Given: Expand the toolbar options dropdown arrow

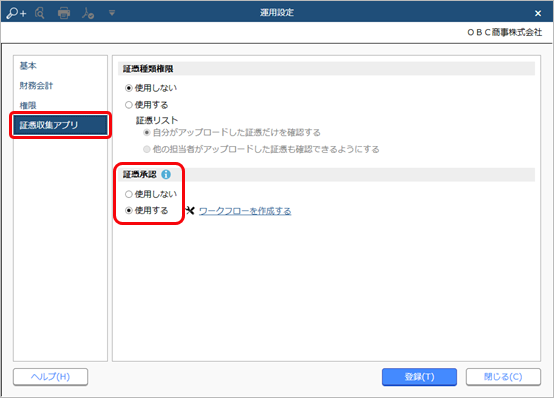Looking at the screenshot, I should pos(112,13).
